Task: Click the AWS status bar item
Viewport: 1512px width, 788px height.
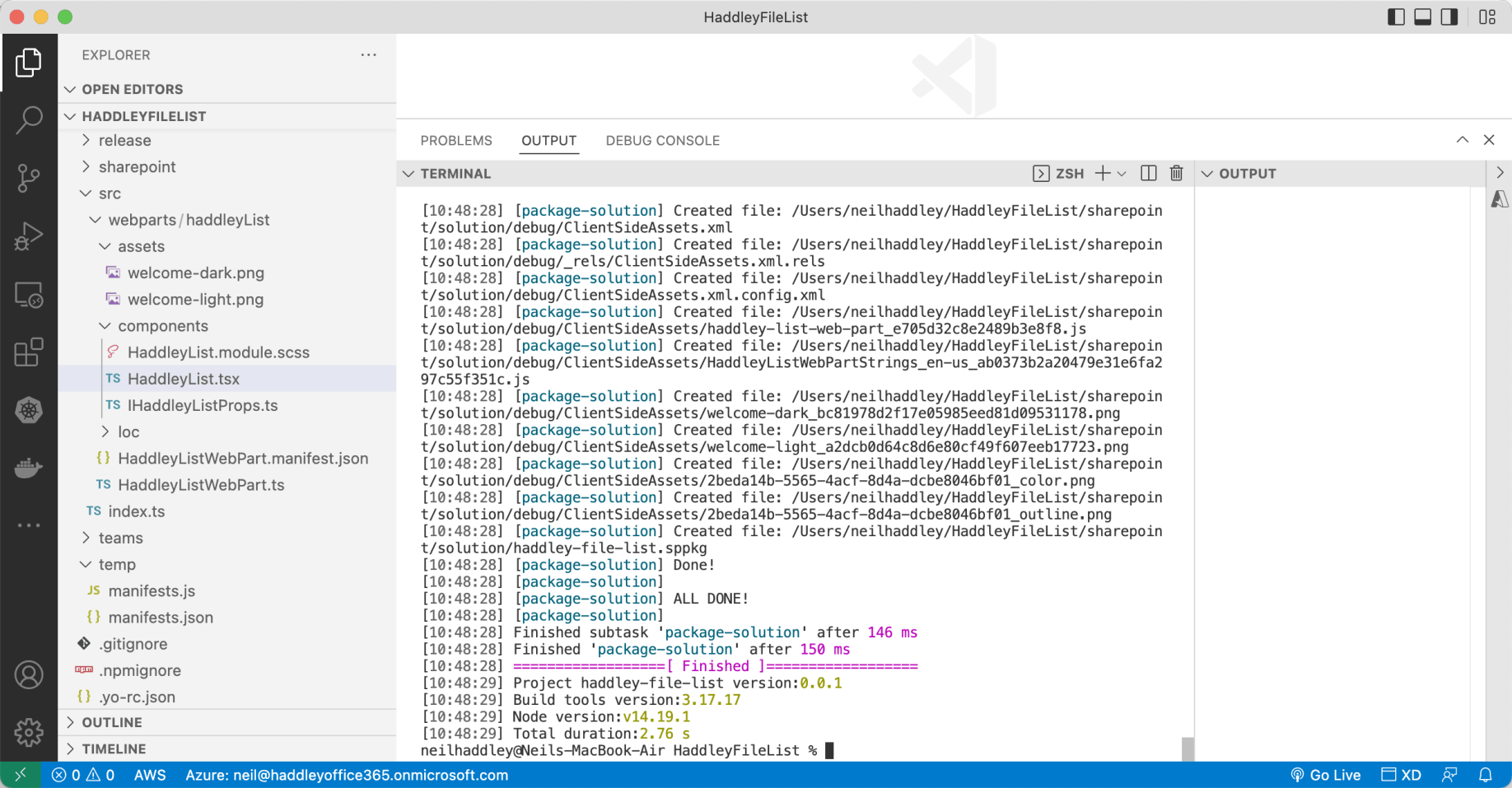Action: click(150, 775)
